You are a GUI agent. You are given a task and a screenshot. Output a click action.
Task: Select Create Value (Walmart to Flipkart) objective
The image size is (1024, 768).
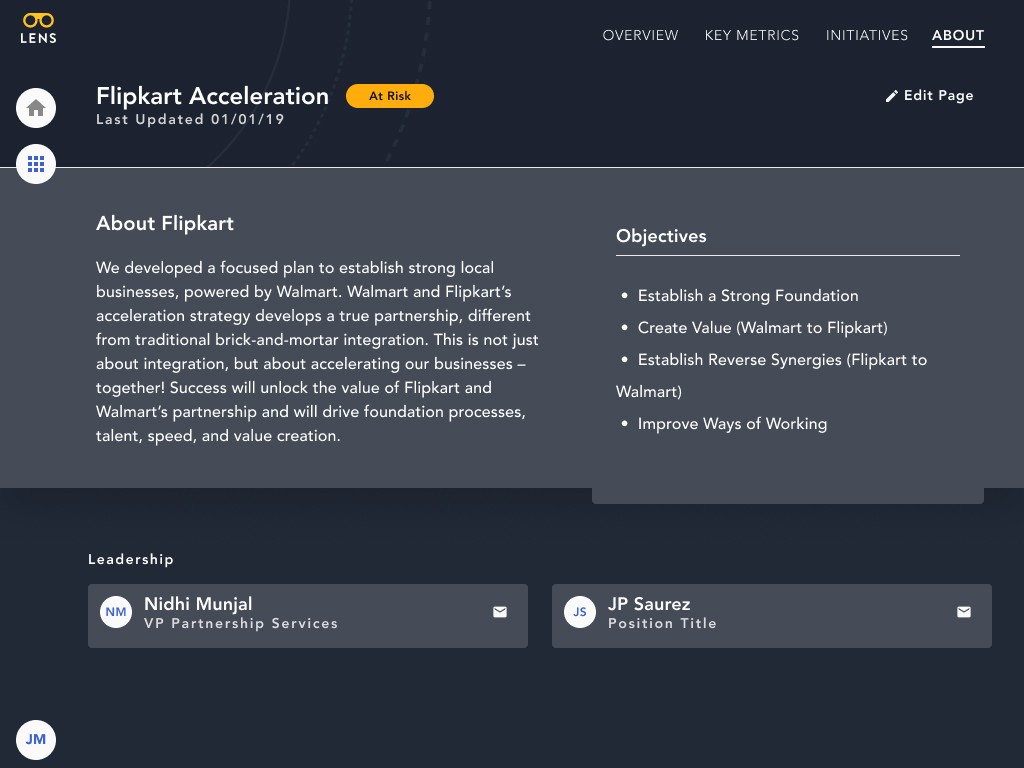(x=762, y=328)
